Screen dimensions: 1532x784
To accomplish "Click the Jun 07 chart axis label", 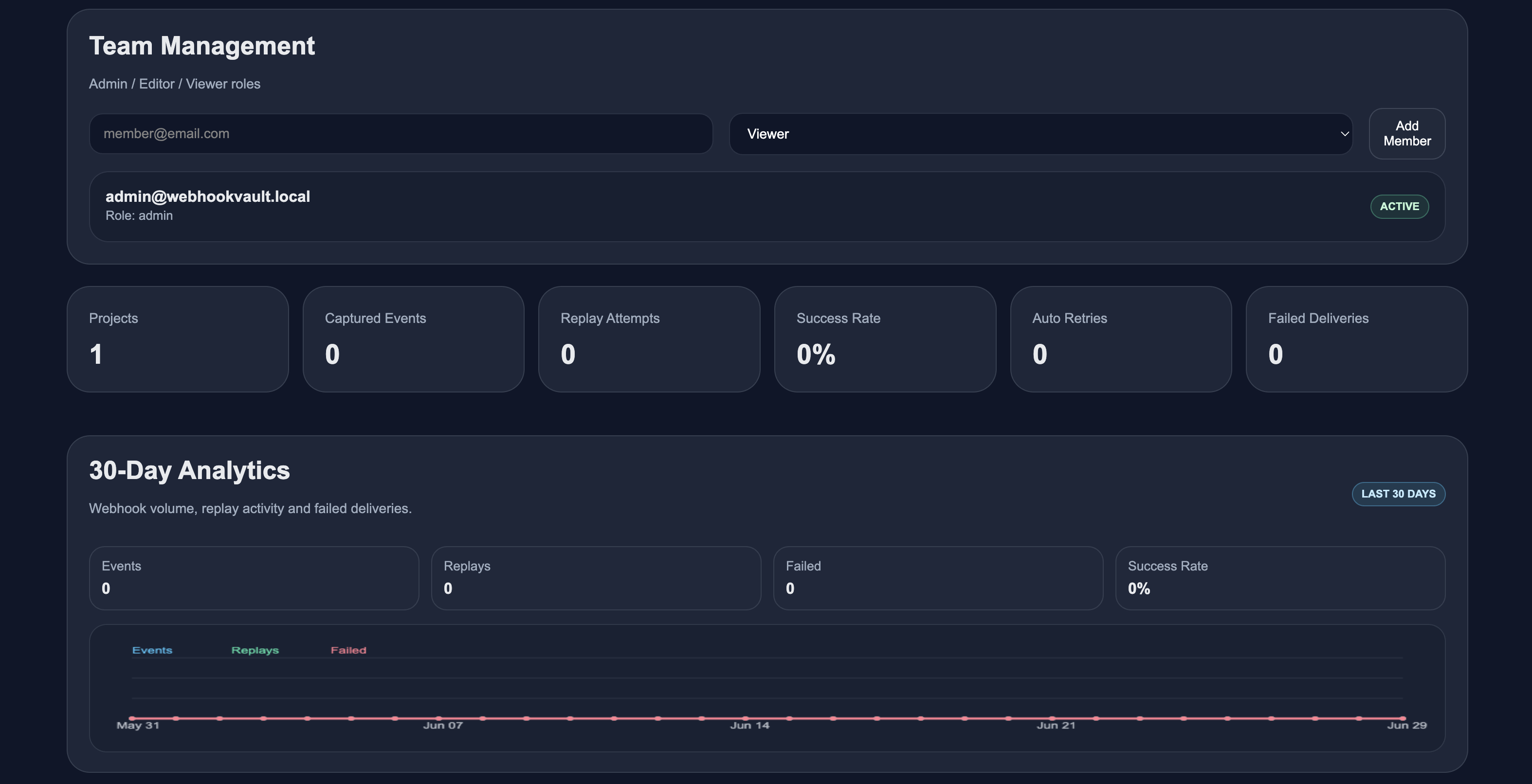I will point(443,725).
